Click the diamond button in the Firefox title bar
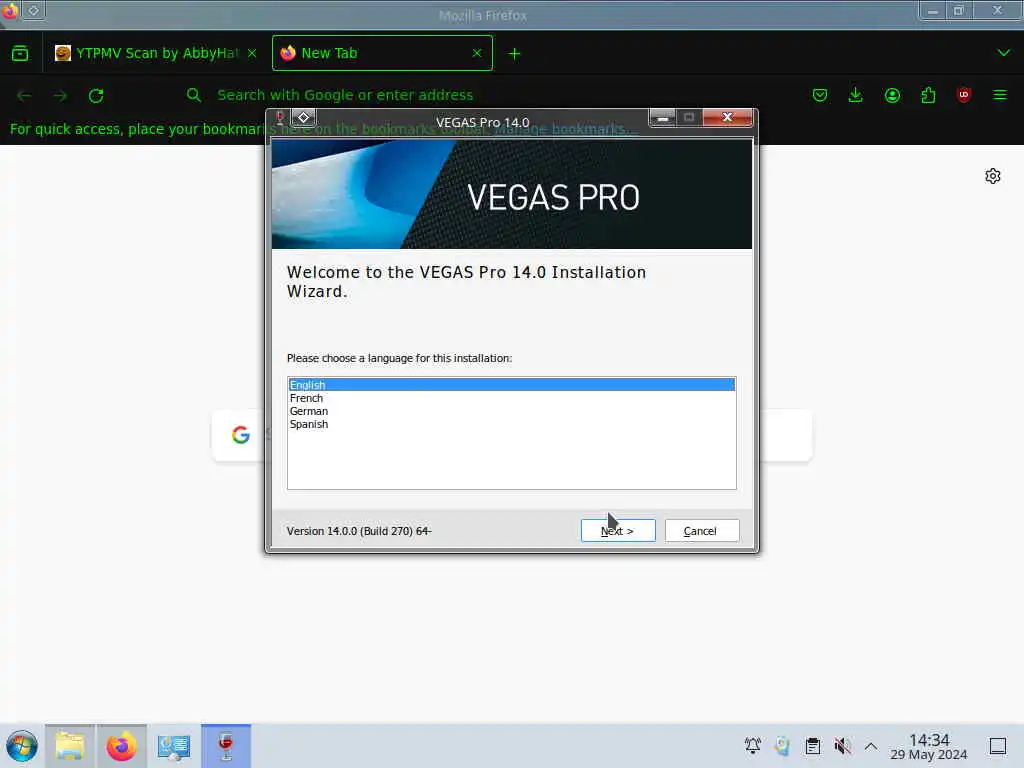This screenshot has height=768, width=1024. pos(34,10)
